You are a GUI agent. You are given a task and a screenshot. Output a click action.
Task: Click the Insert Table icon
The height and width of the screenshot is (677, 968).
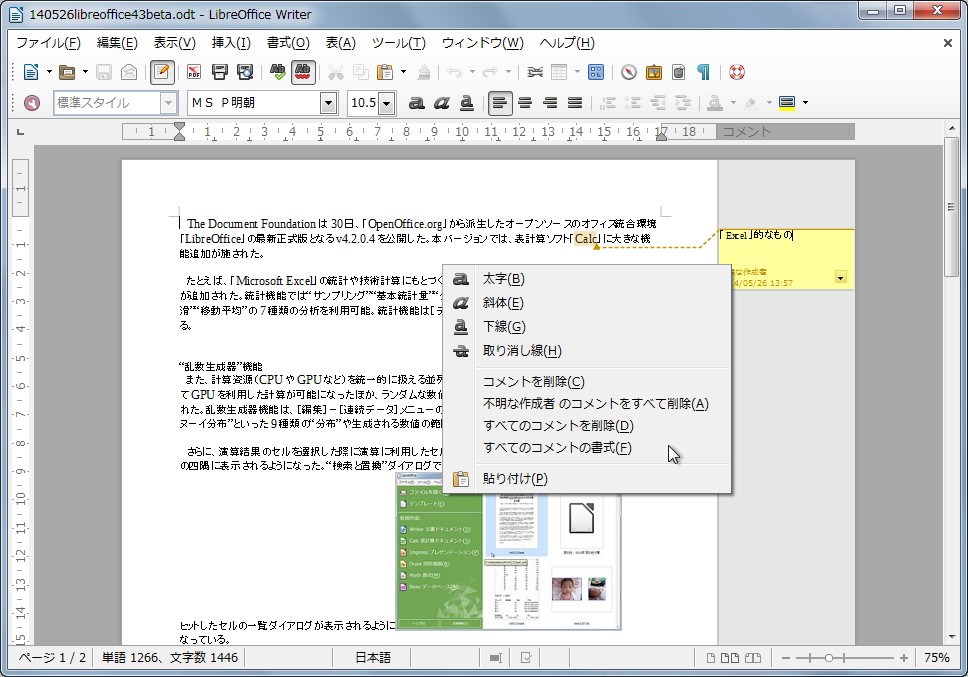pyautogui.click(x=559, y=72)
